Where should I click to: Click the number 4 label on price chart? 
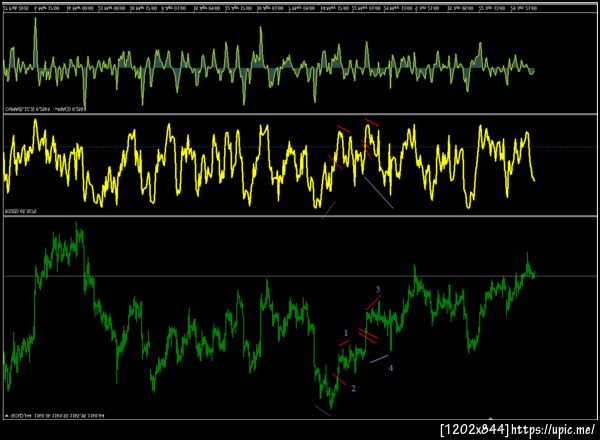click(x=390, y=368)
